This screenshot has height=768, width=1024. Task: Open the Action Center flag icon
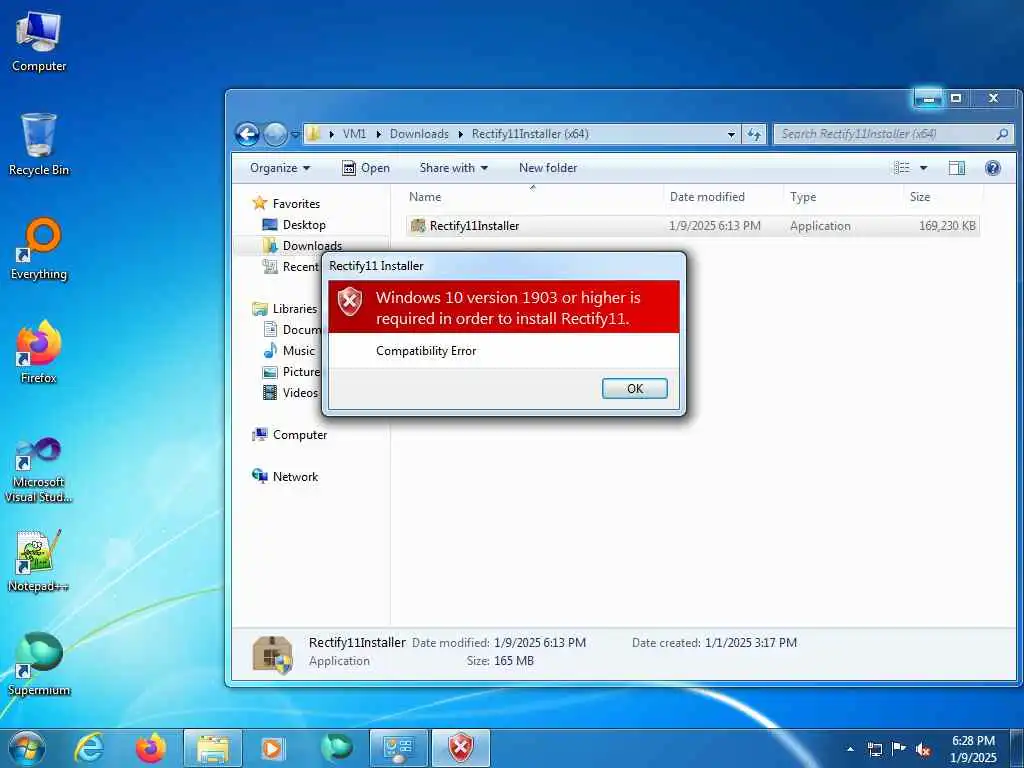899,749
